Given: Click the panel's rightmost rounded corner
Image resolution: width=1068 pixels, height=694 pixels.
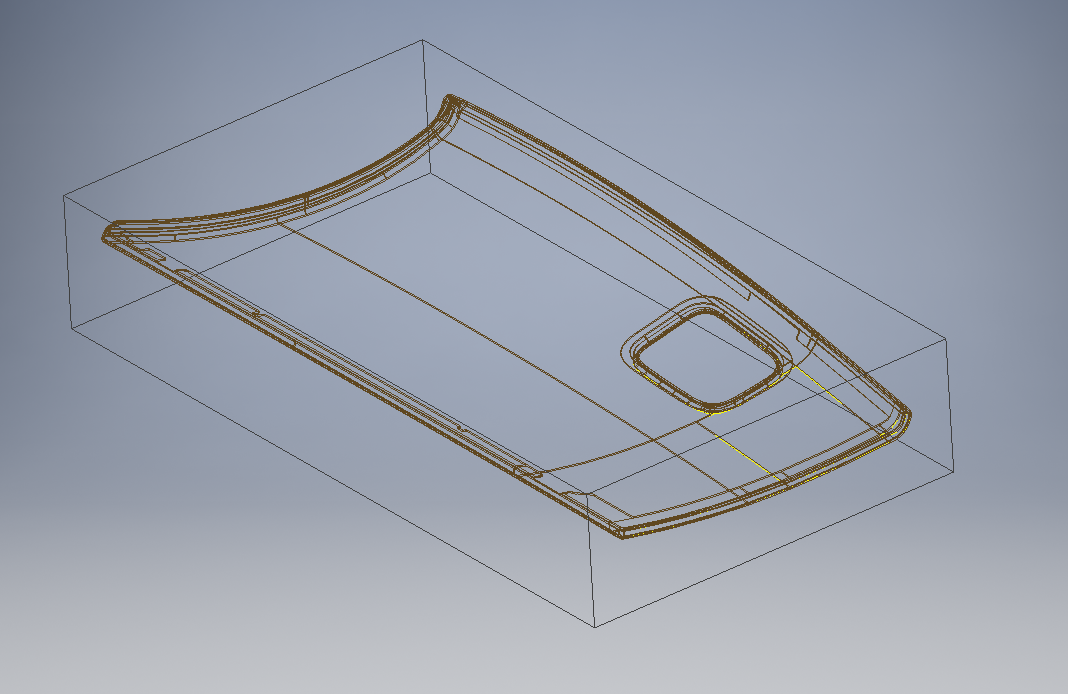Looking at the screenshot, I should click(x=905, y=416).
